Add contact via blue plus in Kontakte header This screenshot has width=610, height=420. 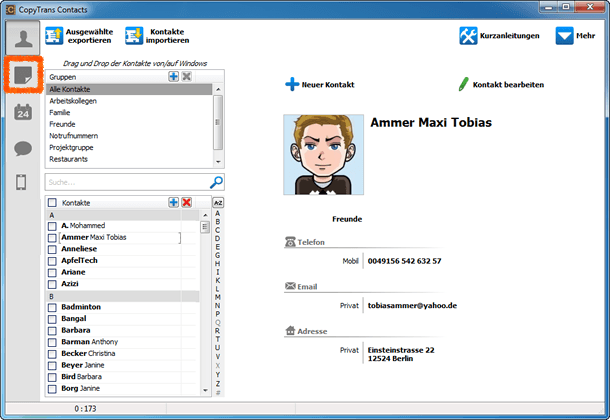click(174, 202)
